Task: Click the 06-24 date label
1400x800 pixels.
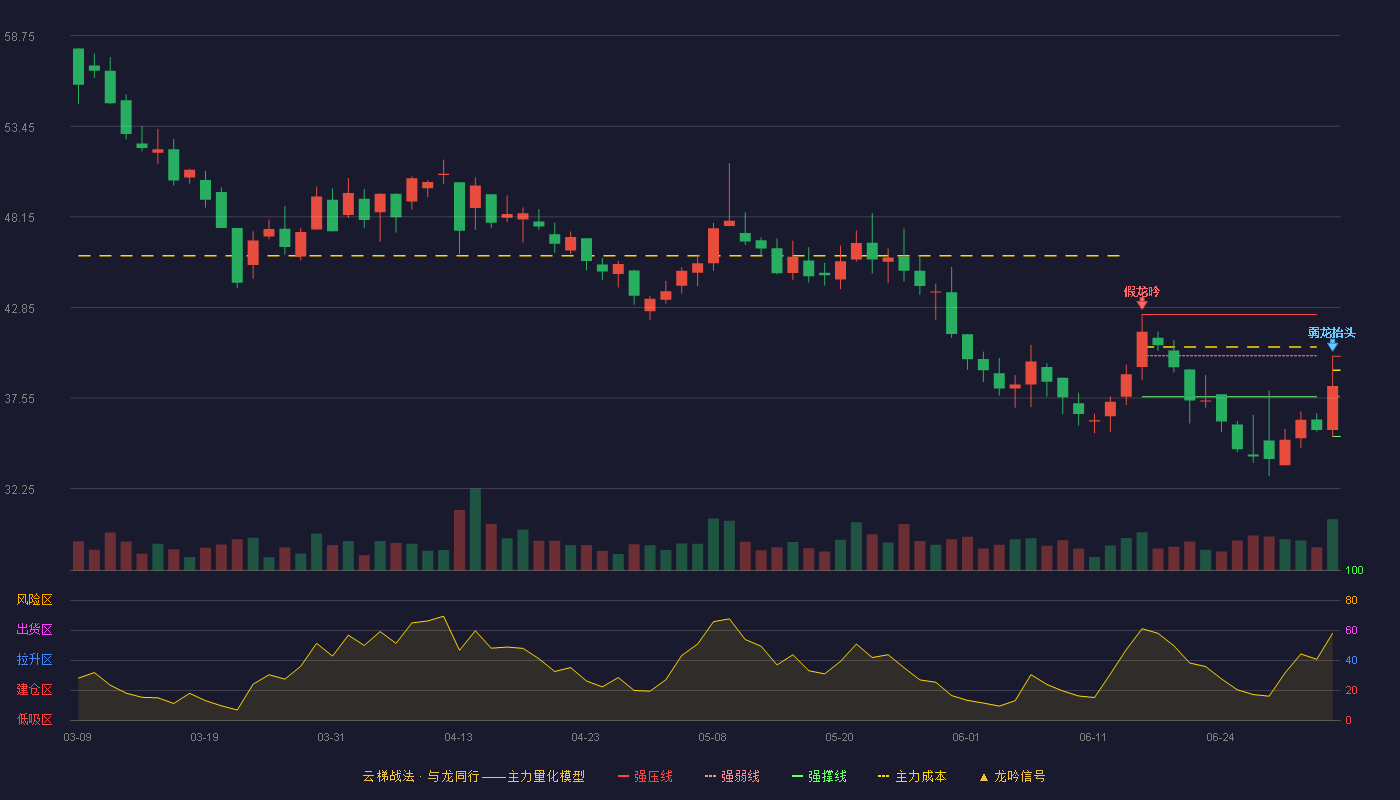Action: point(1220,737)
